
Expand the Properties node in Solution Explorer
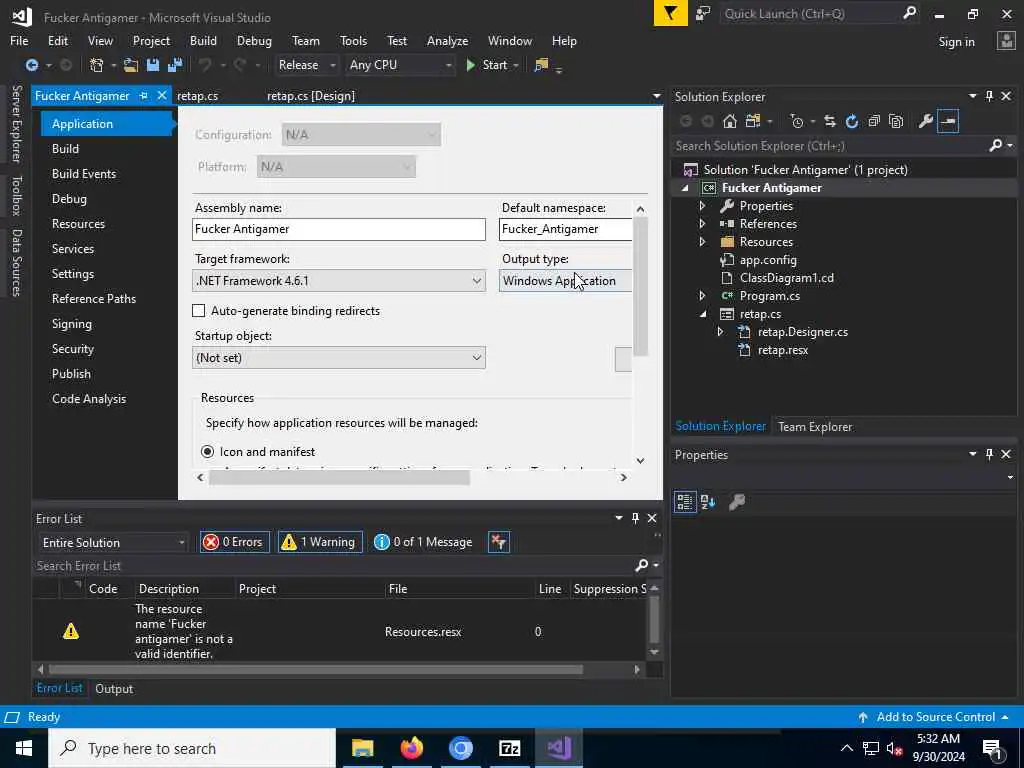702,206
